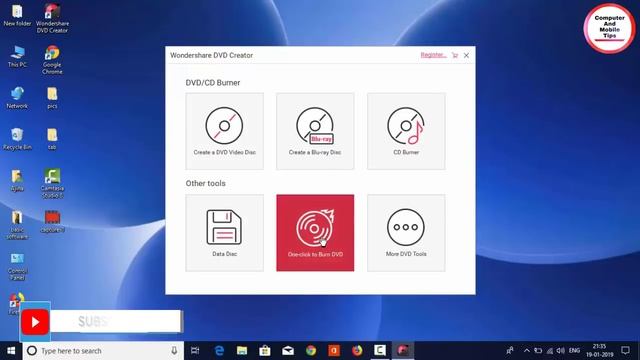Open Create a DVD Video Disc tile

click(224, 131)
